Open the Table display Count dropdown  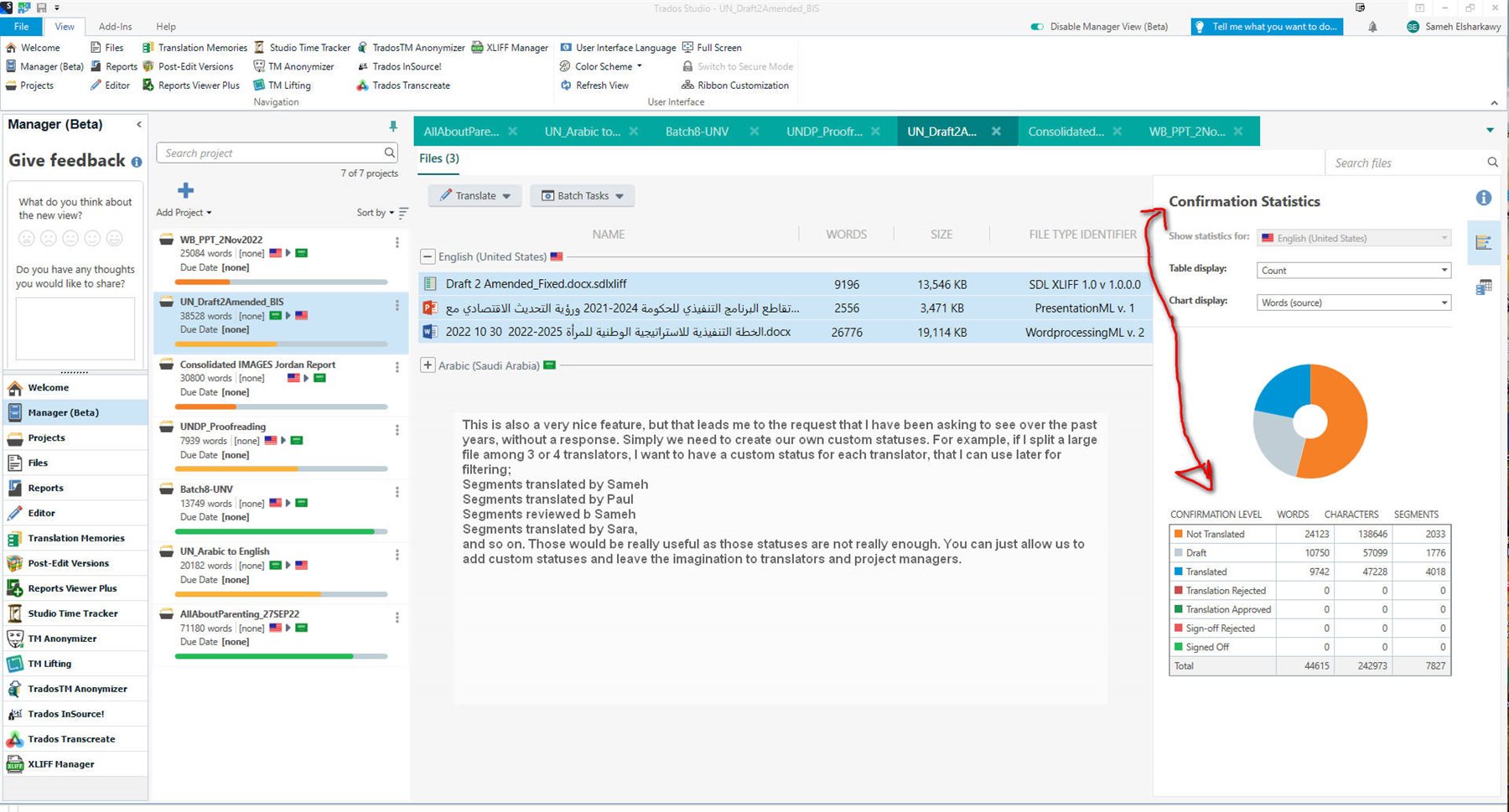[1354, 270]
